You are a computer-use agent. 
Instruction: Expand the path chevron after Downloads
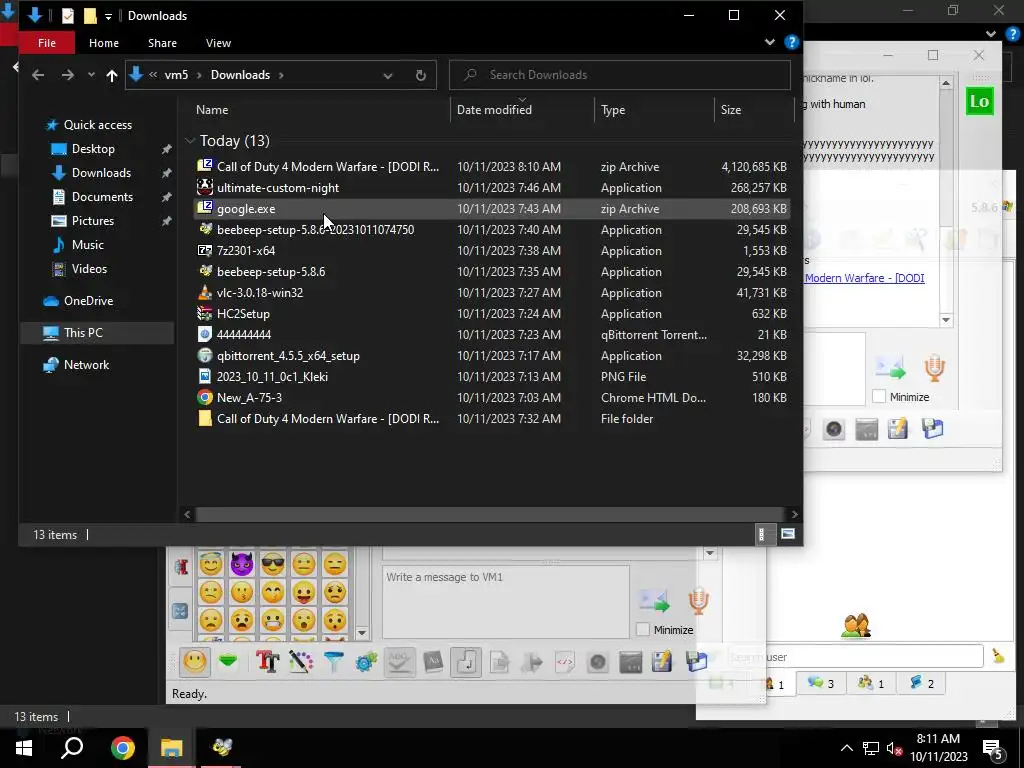[x=281, y=75]
